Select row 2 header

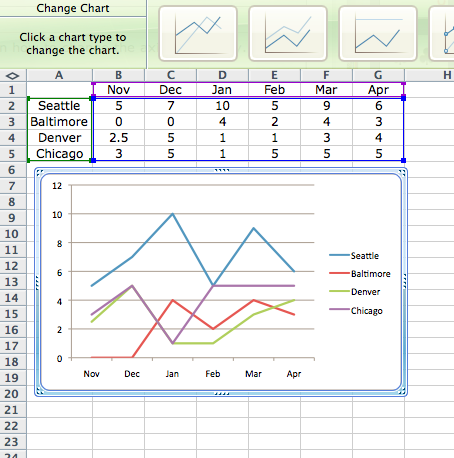point(13,106)
